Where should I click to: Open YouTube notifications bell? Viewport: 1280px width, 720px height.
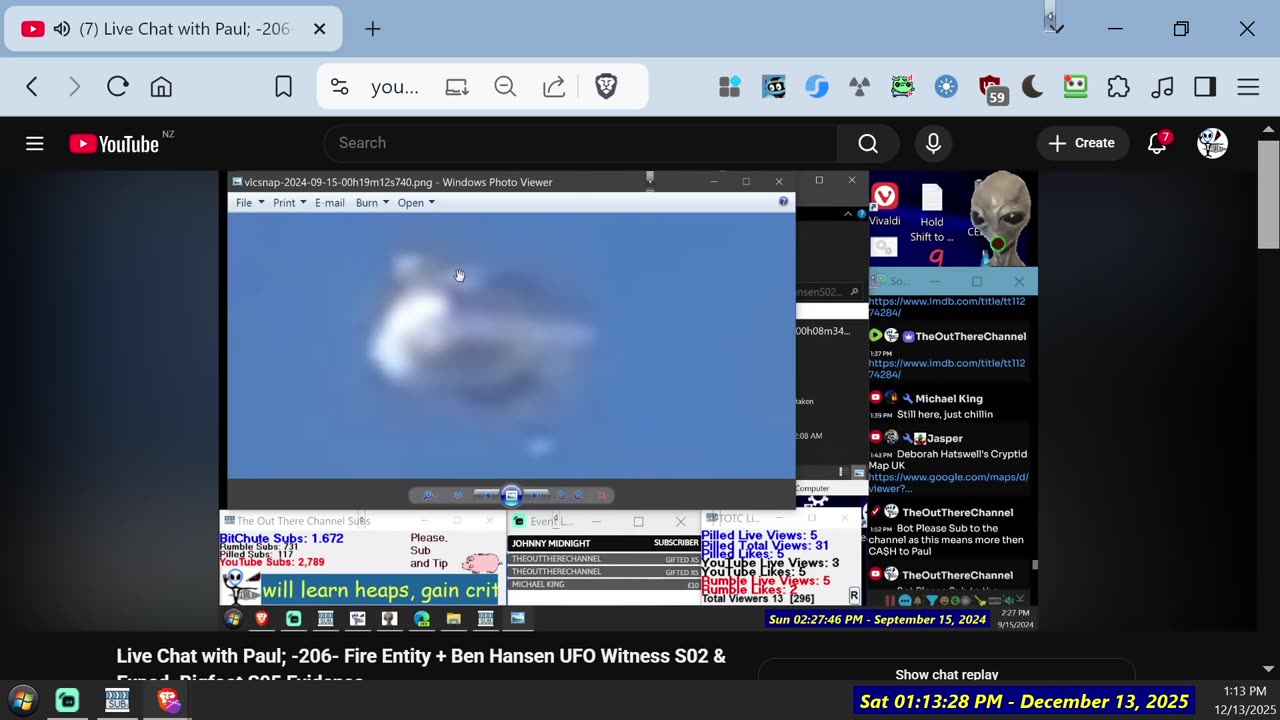(x=1158, y=143)
